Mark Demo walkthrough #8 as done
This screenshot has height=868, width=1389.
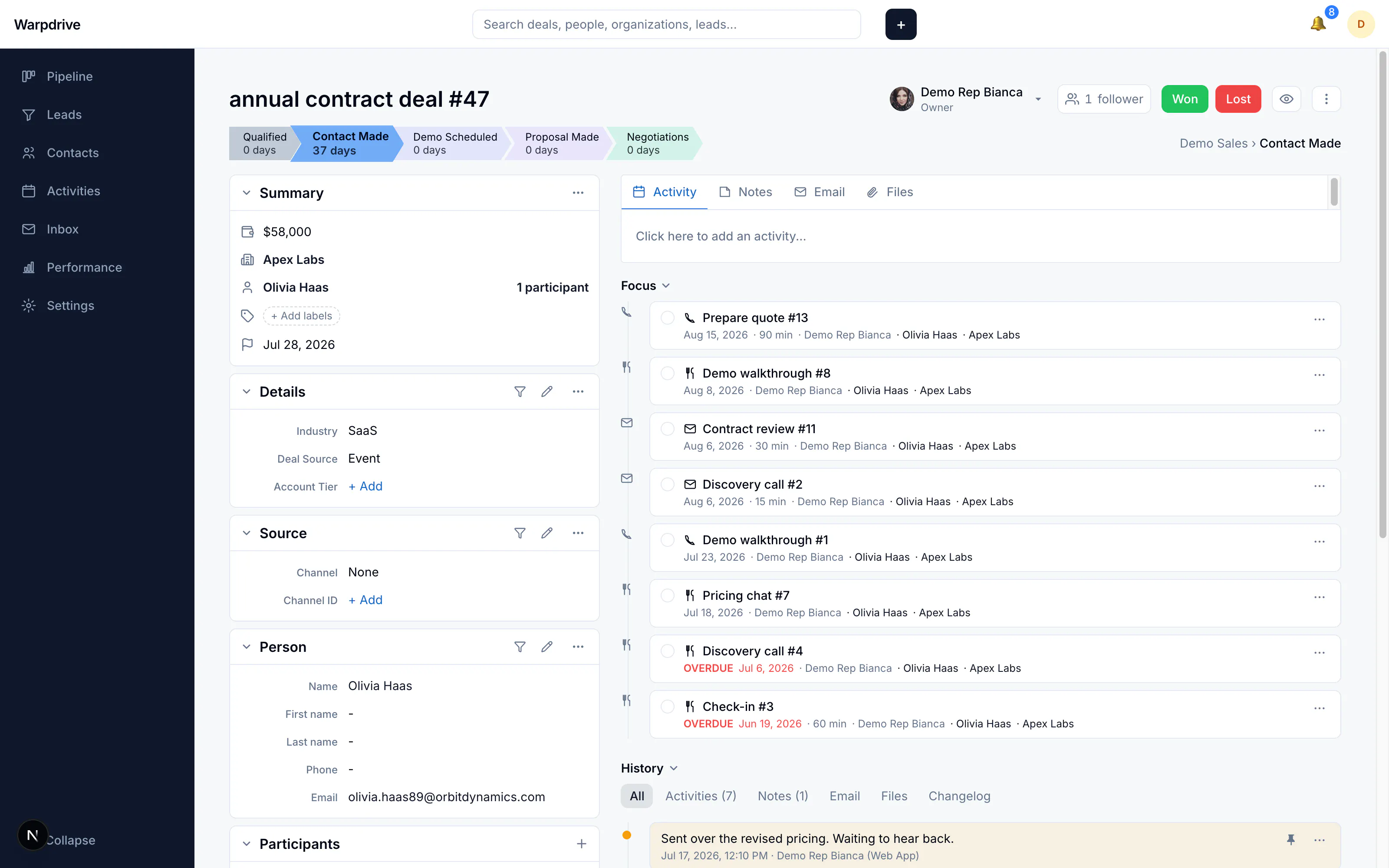tap(667, 374)
